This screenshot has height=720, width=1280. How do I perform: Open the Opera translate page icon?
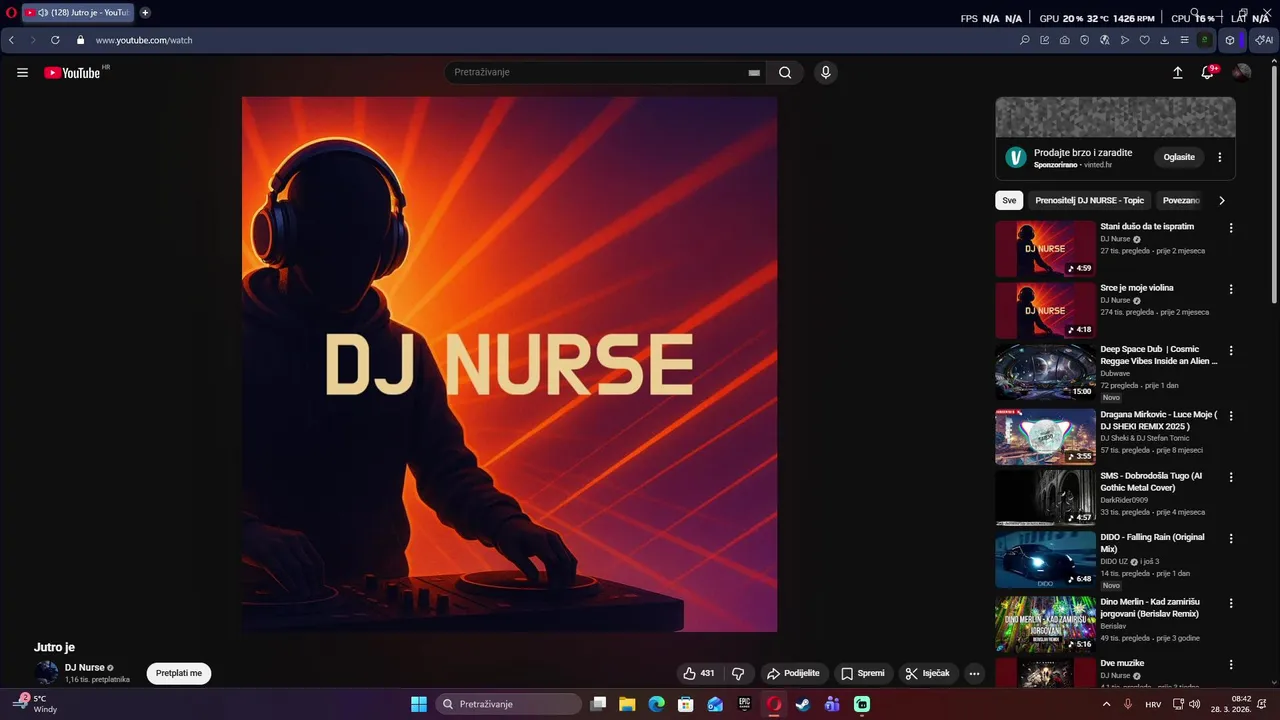pos(1104,40)
